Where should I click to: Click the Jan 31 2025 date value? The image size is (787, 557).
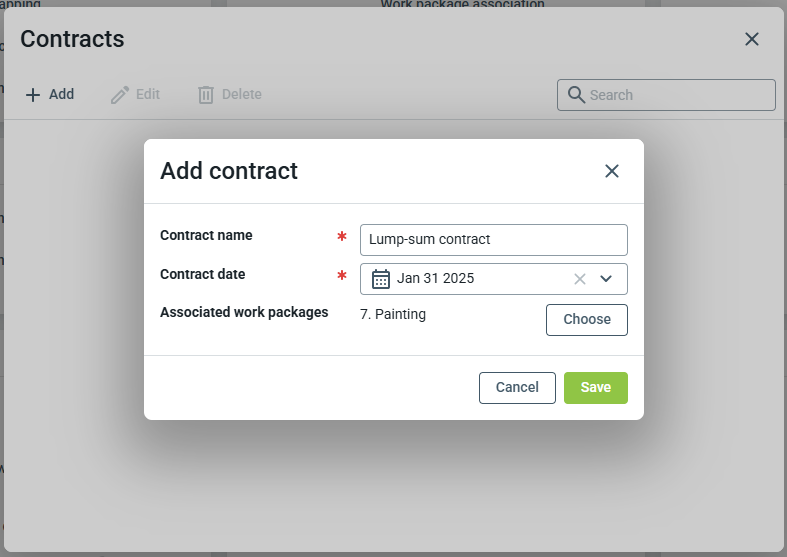pyautogui.click(x=436, y=279)
